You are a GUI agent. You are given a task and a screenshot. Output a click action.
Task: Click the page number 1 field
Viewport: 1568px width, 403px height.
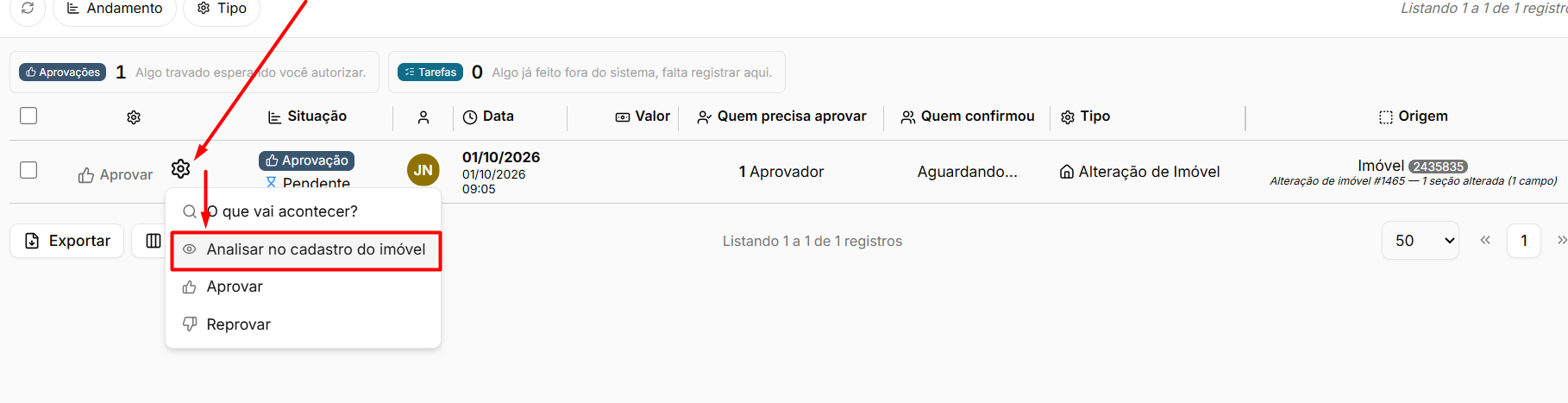pos(1524,241)
